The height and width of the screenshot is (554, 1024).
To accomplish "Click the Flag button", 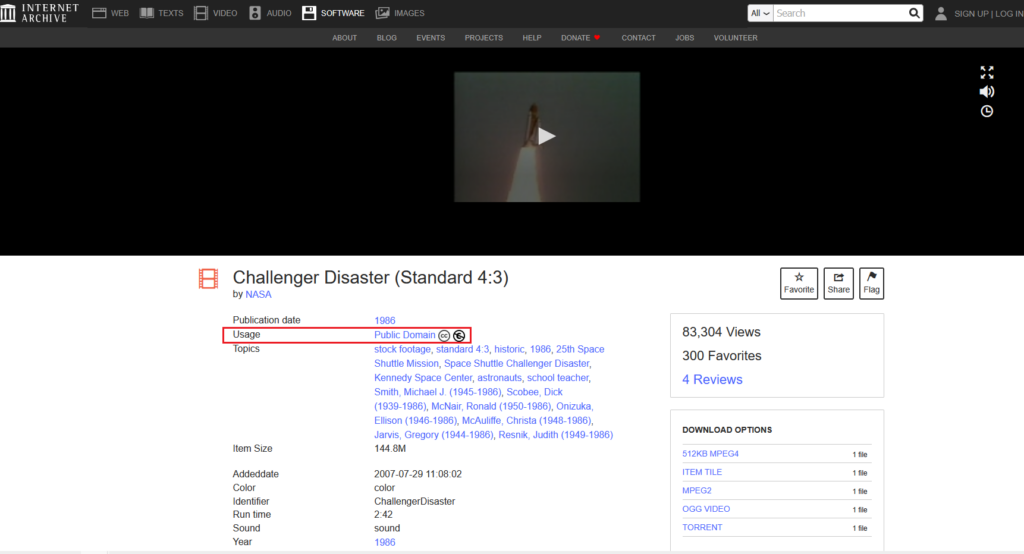I will click(871, 284).
